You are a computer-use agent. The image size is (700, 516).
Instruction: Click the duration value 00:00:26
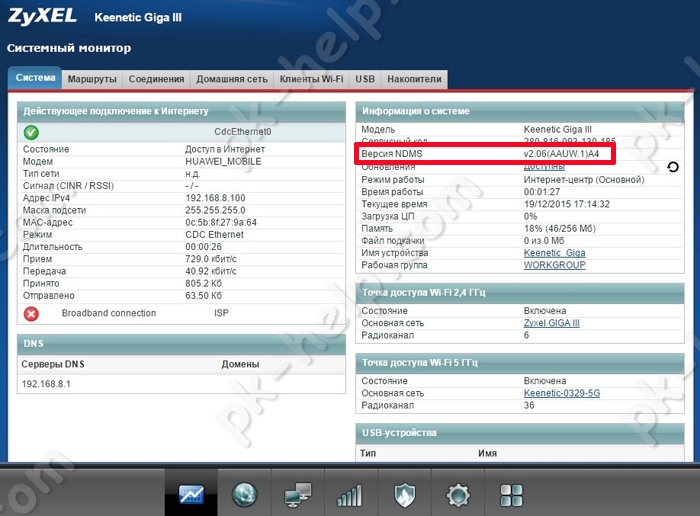point(203,247)
